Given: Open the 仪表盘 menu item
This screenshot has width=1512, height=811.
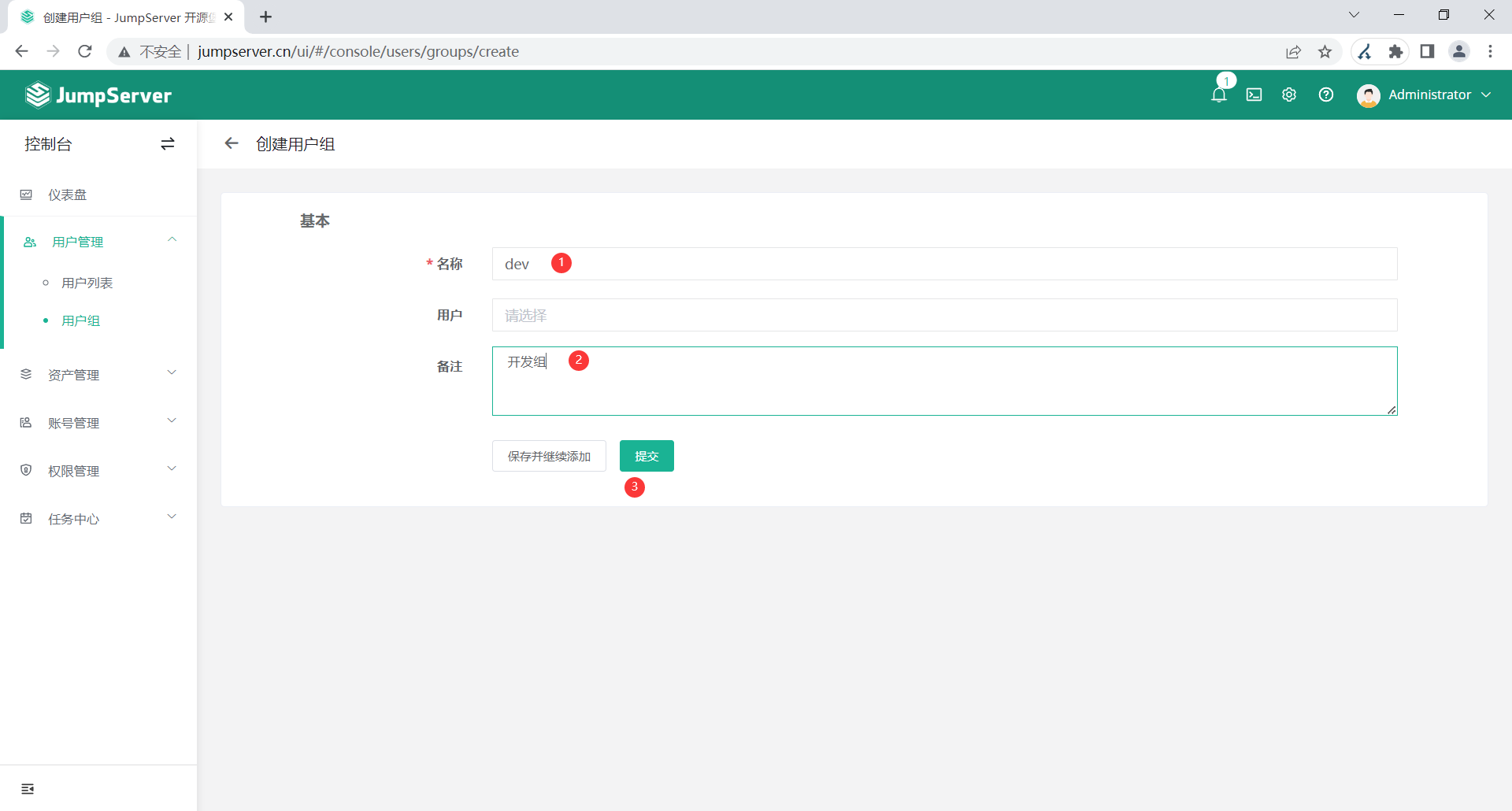Looking at the screenshot, I should pyautogui.click(x=98, y=194).
